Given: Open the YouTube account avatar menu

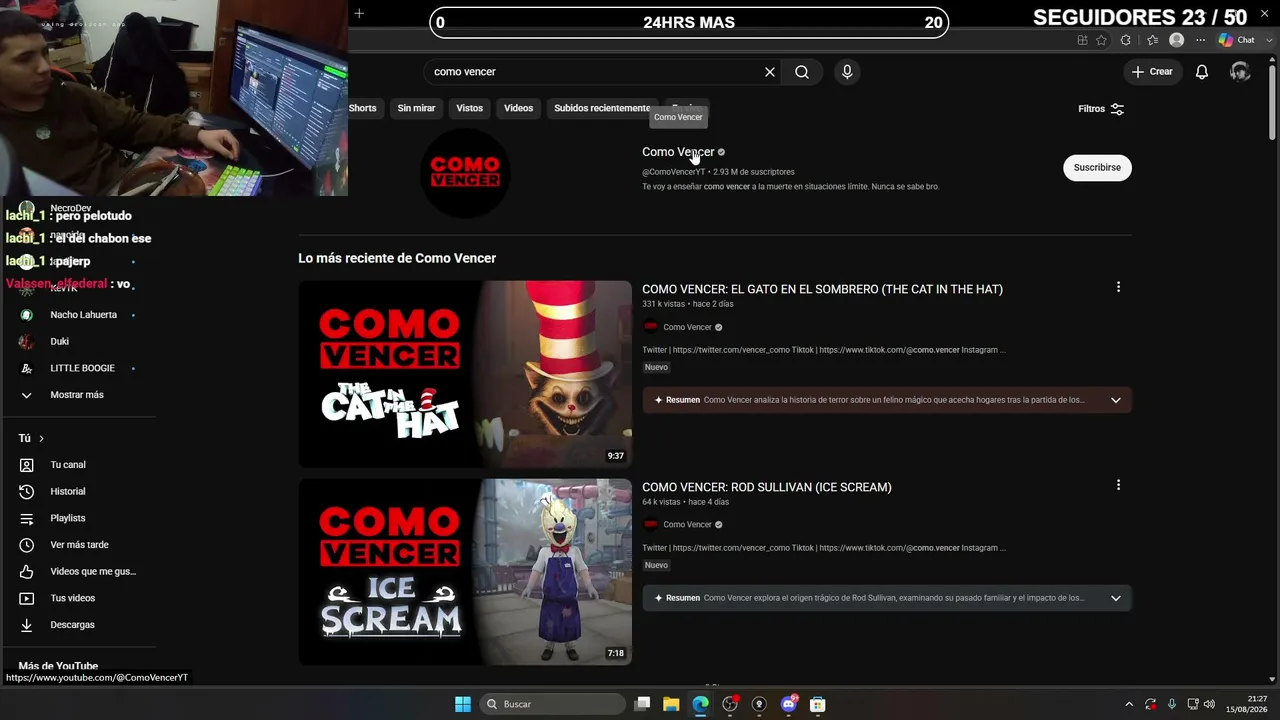Looking at the screenshot, I should (1240, 72).
